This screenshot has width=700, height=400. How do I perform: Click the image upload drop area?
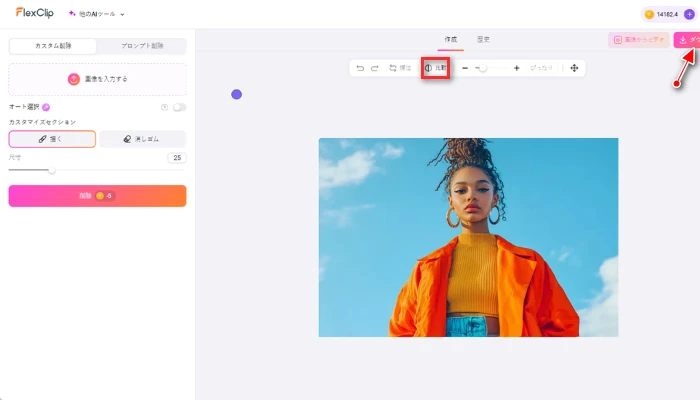97,79
